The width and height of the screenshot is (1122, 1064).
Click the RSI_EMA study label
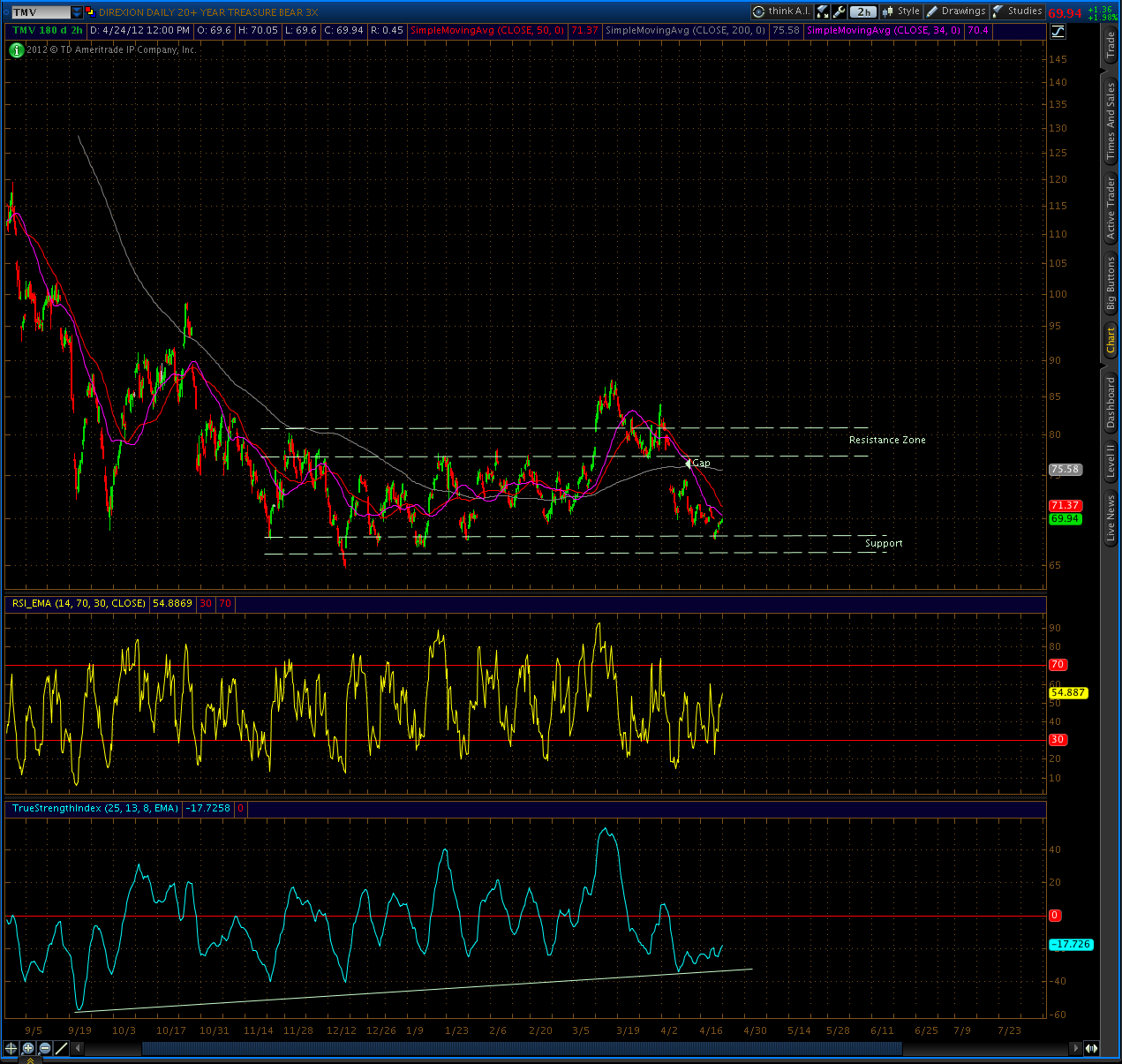click(x=79, y=603)
